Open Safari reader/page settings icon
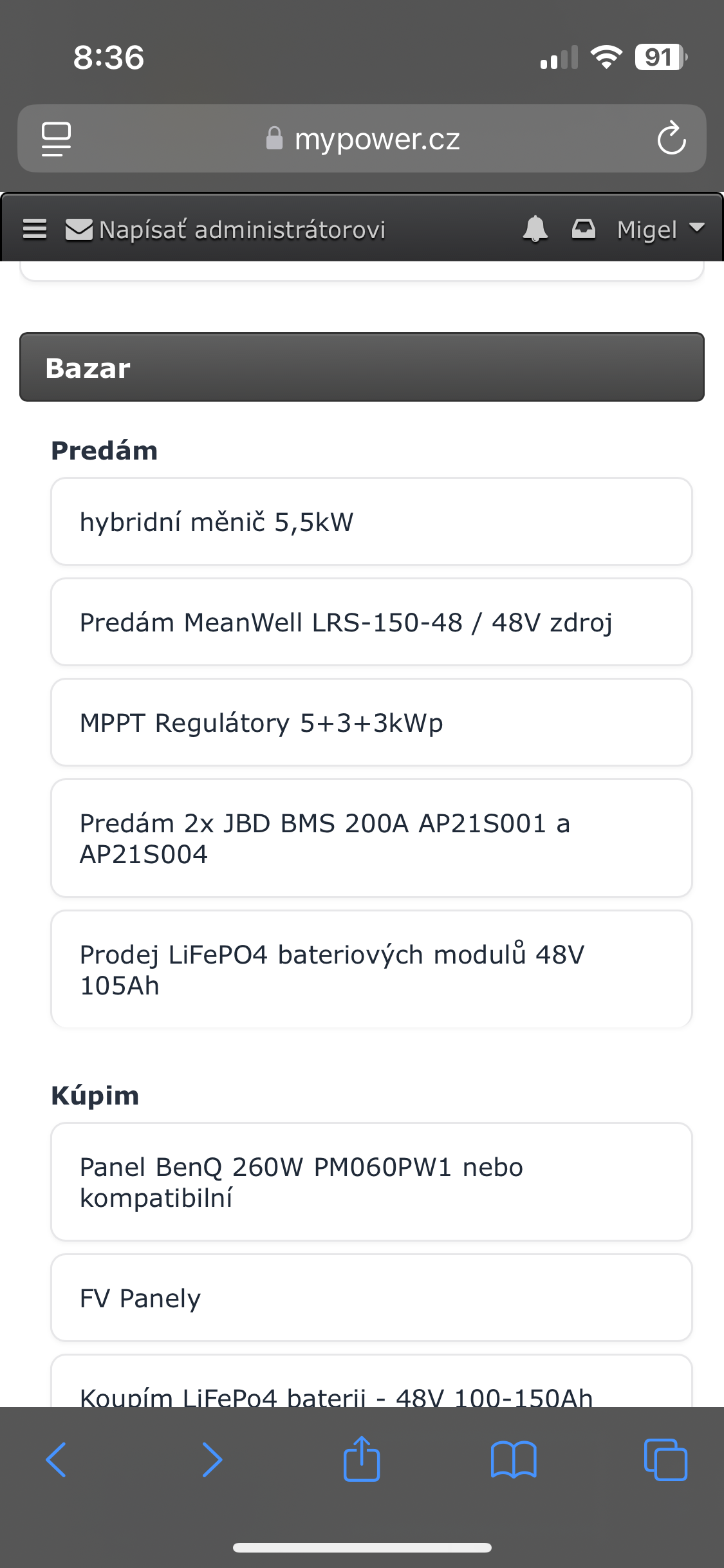The width and height of the screenshot is (724, 1568). pos(57,138)
